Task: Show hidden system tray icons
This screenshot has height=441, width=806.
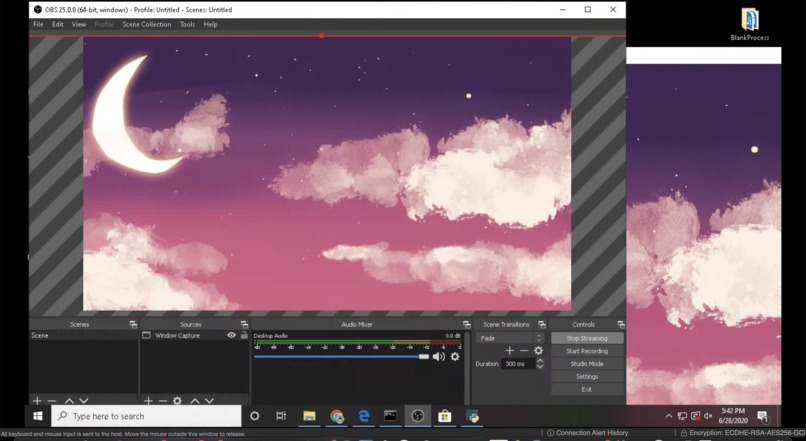Action: click(669, 416)
